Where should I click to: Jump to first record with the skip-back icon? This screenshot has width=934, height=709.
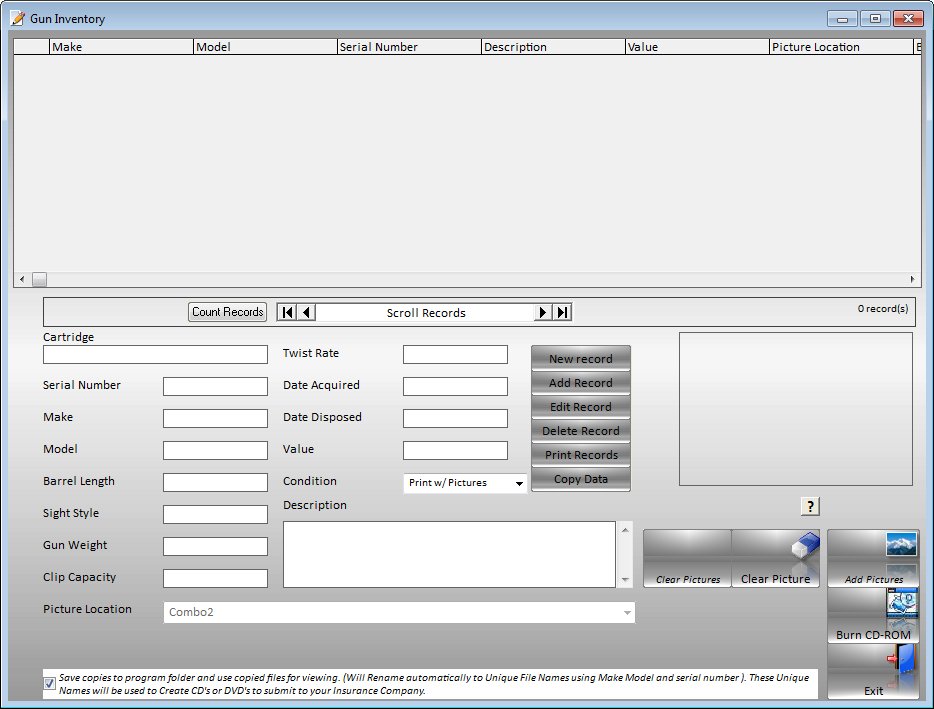pyautogui.click(x=287, y=311)
